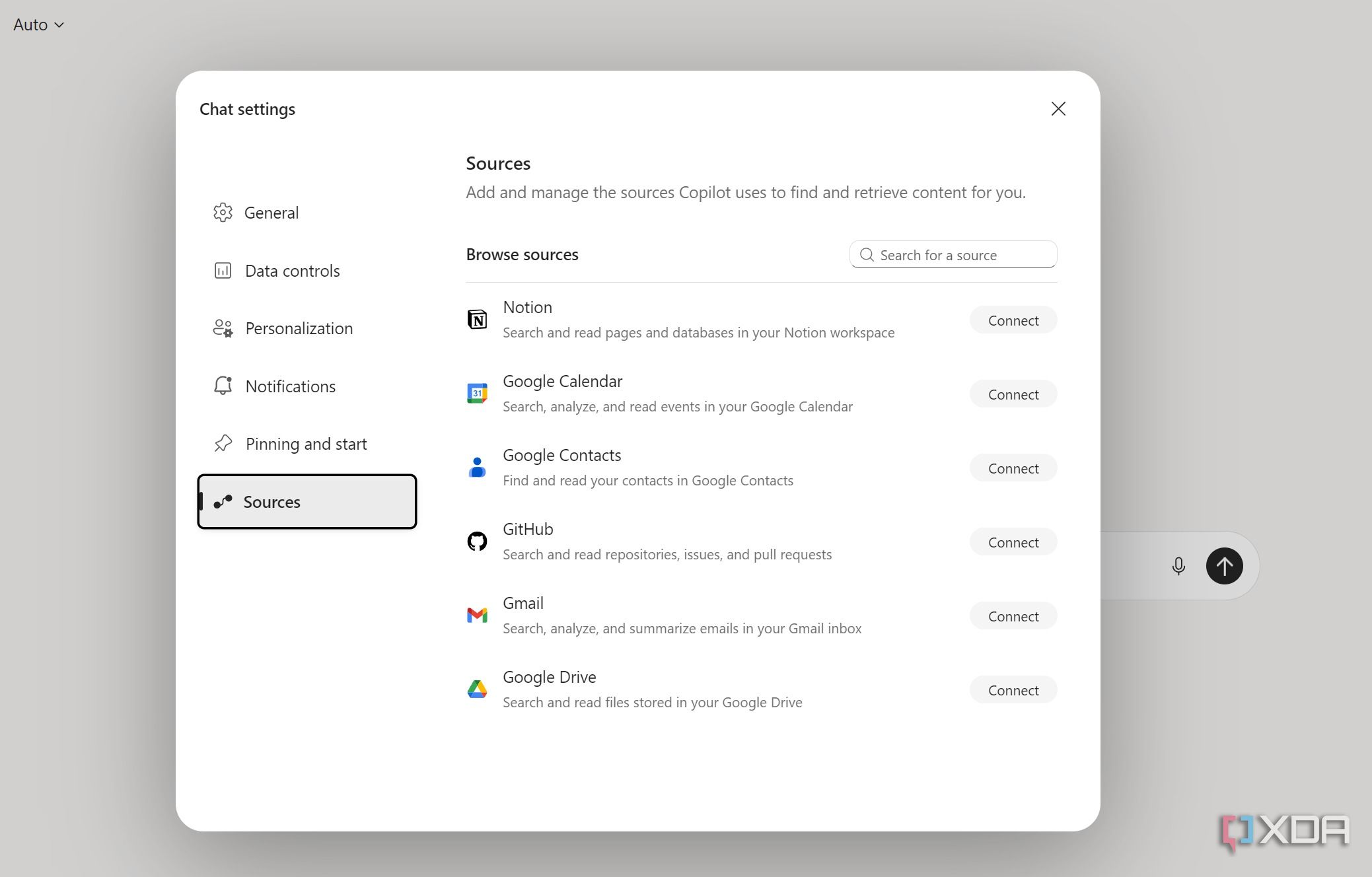Image resolution: width=1372 pixels, height=877 pixels.
Task: Open the General settings tab
Action: [x=307, y=213]
